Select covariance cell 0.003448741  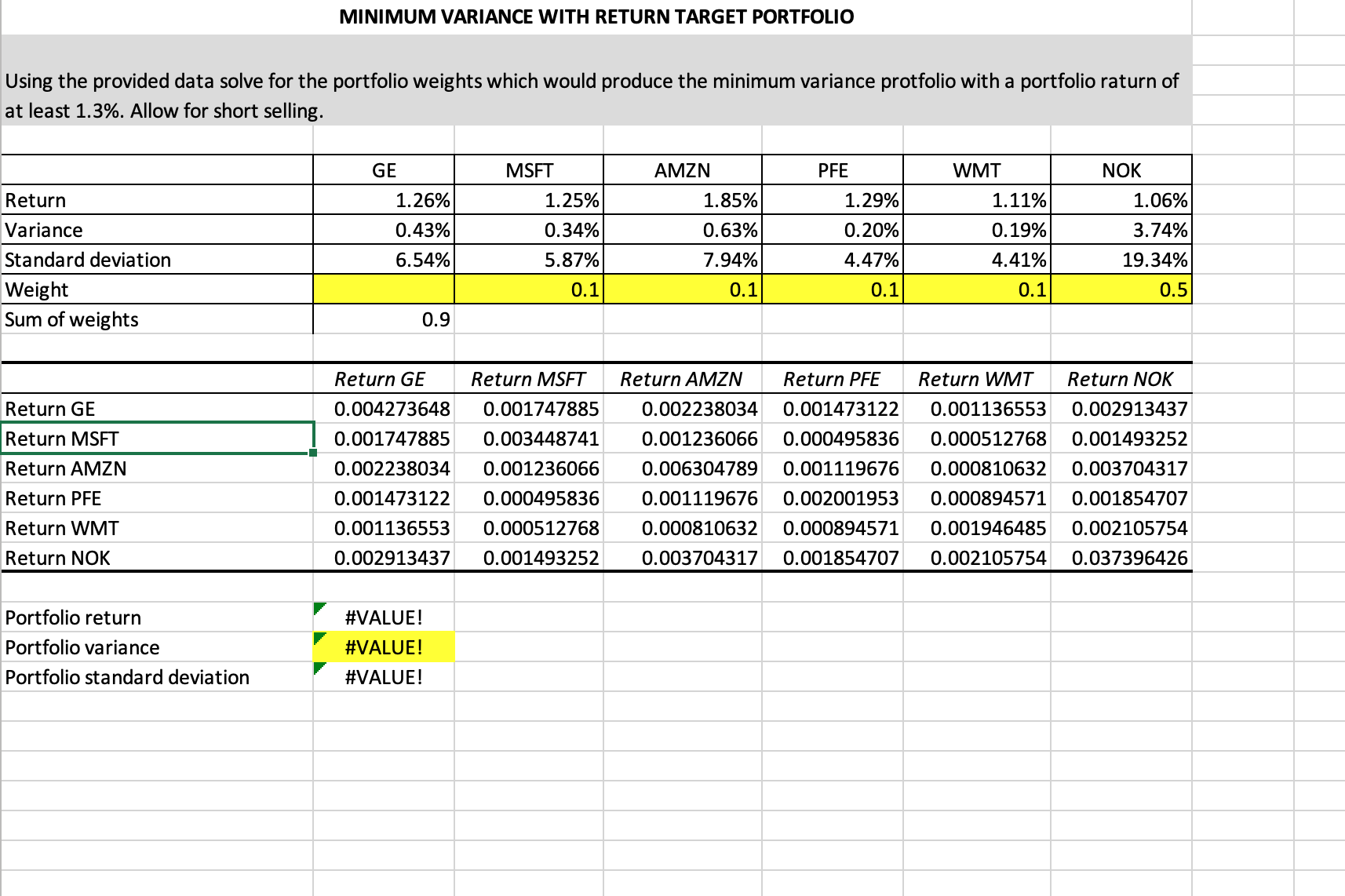(529, 439)
